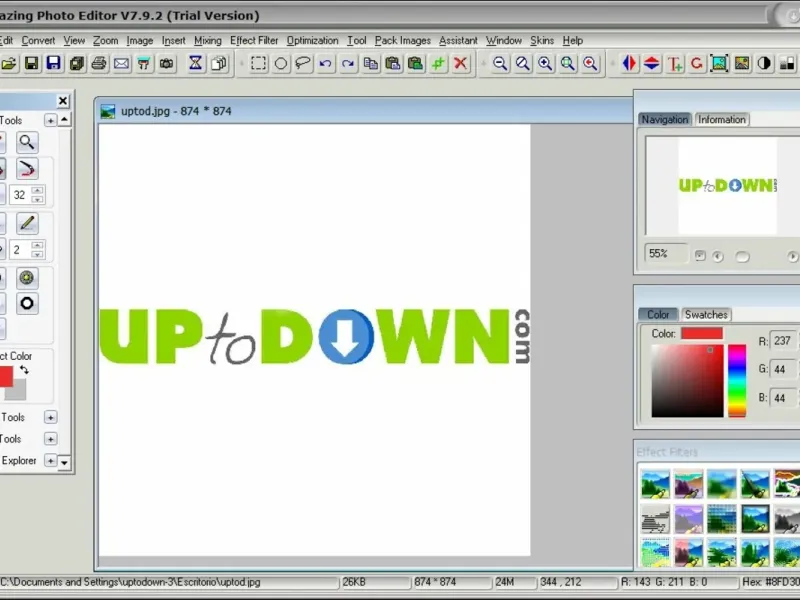
Task: Select the Navigation tab
Action: click(x=665, y=119)
